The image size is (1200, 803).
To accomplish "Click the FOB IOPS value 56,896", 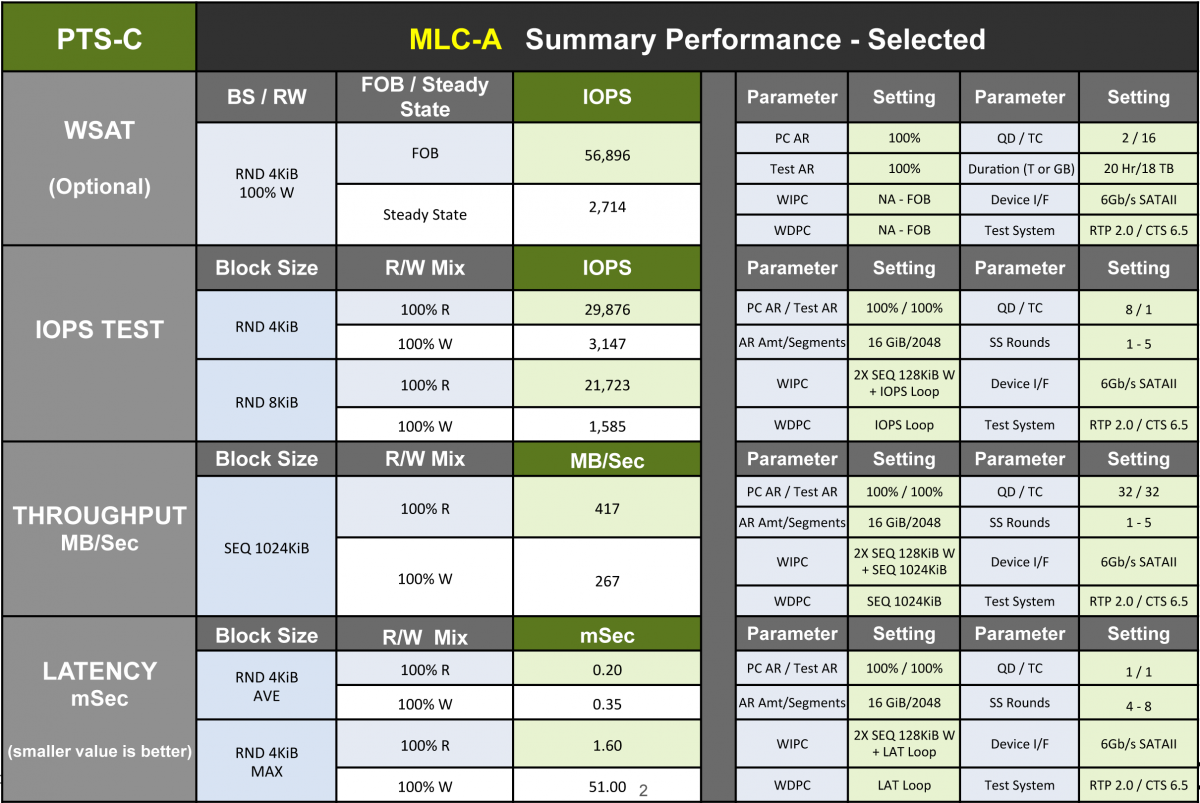I will [x=606, y=155].
